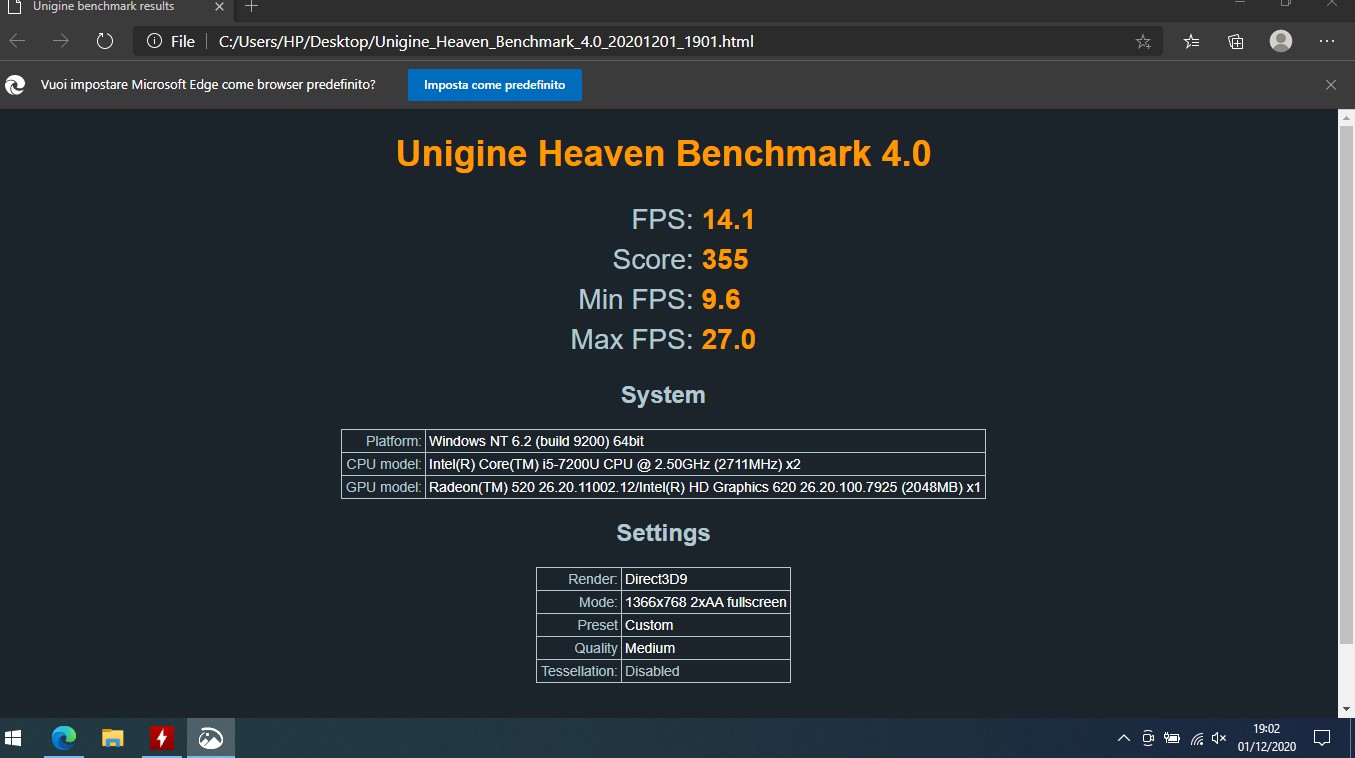Open Microsoft Edge from the taskbar
The height and width of the screenshot is (758, 1355).
(x=64, y=738)
